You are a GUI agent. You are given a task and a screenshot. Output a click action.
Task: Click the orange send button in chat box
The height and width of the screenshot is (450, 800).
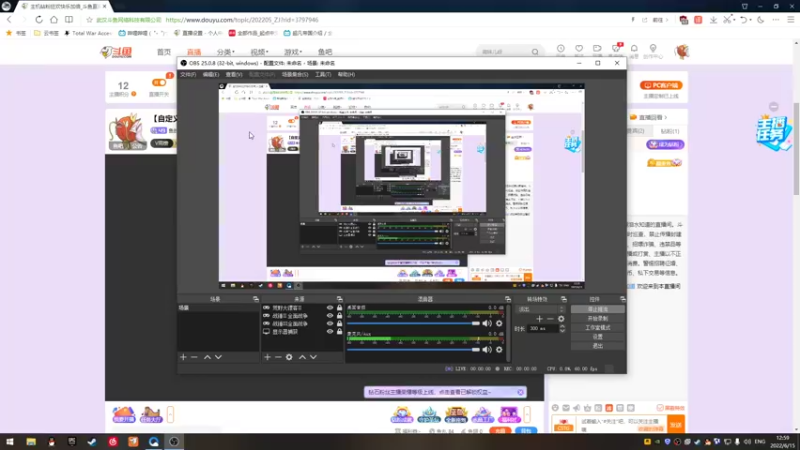pos(676,424)
